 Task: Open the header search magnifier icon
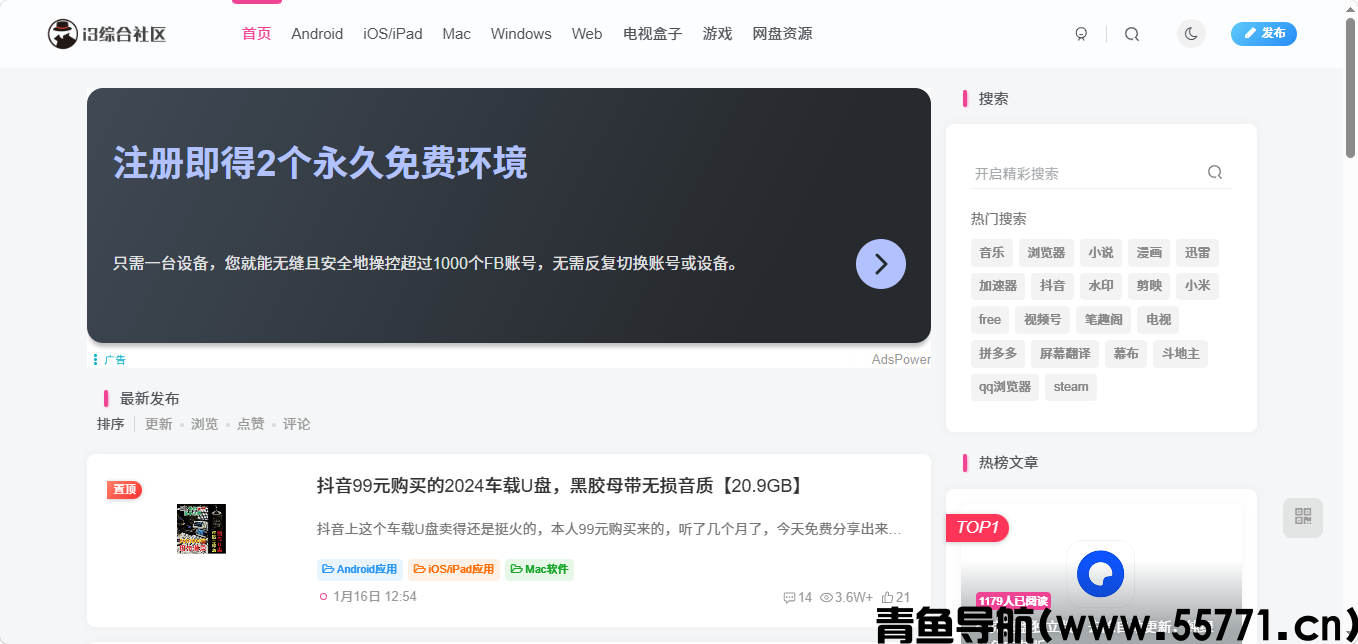pyautogui.click(x=1132, y=34)
